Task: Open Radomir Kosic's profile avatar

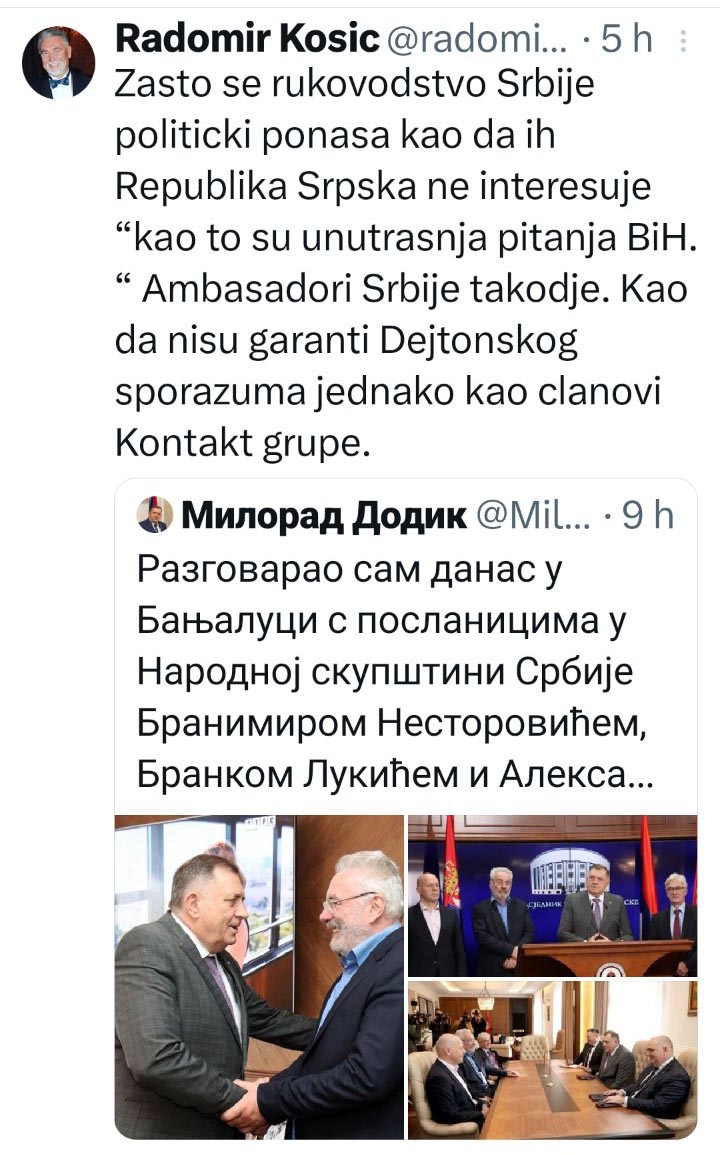Action: (59, 63)
